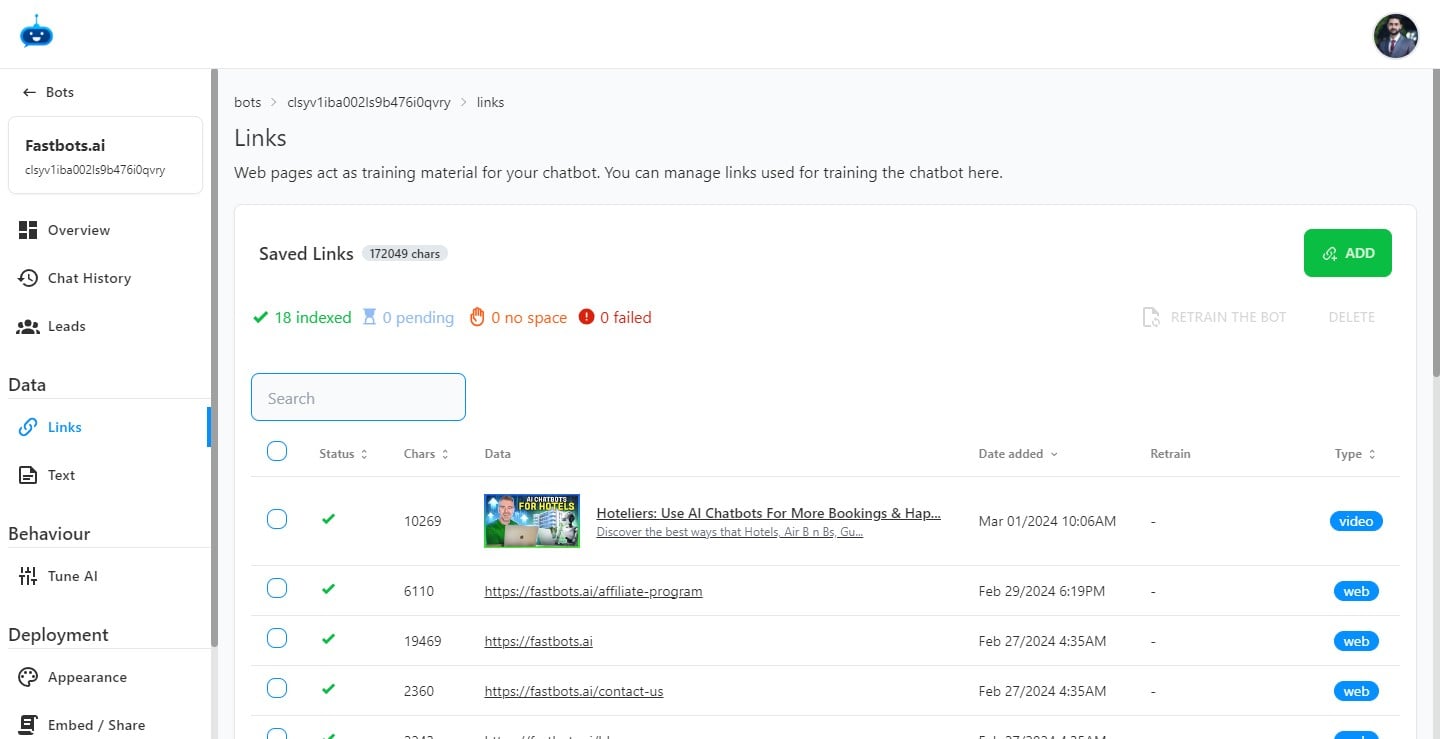This screenshot has height=739, width=1440.
Task: Go to Embed / Share in sidebar
Action: (x=96, y=725)
